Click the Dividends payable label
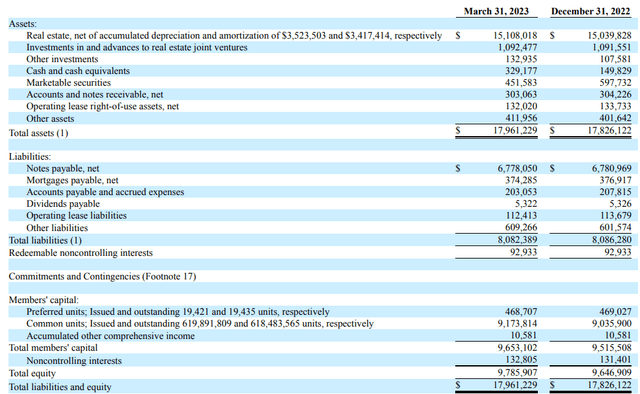640x394 pixels. click(x=63, y=204)
